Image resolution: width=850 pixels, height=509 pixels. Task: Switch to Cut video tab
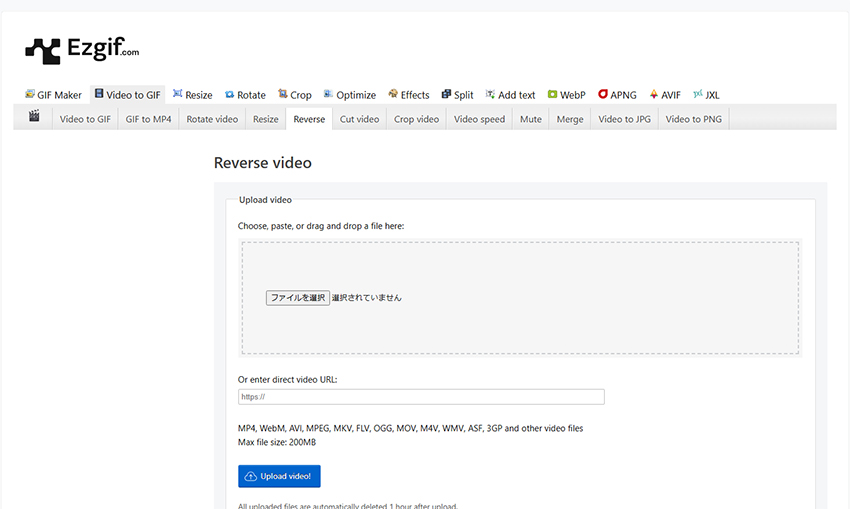click(x=359, y=119)
